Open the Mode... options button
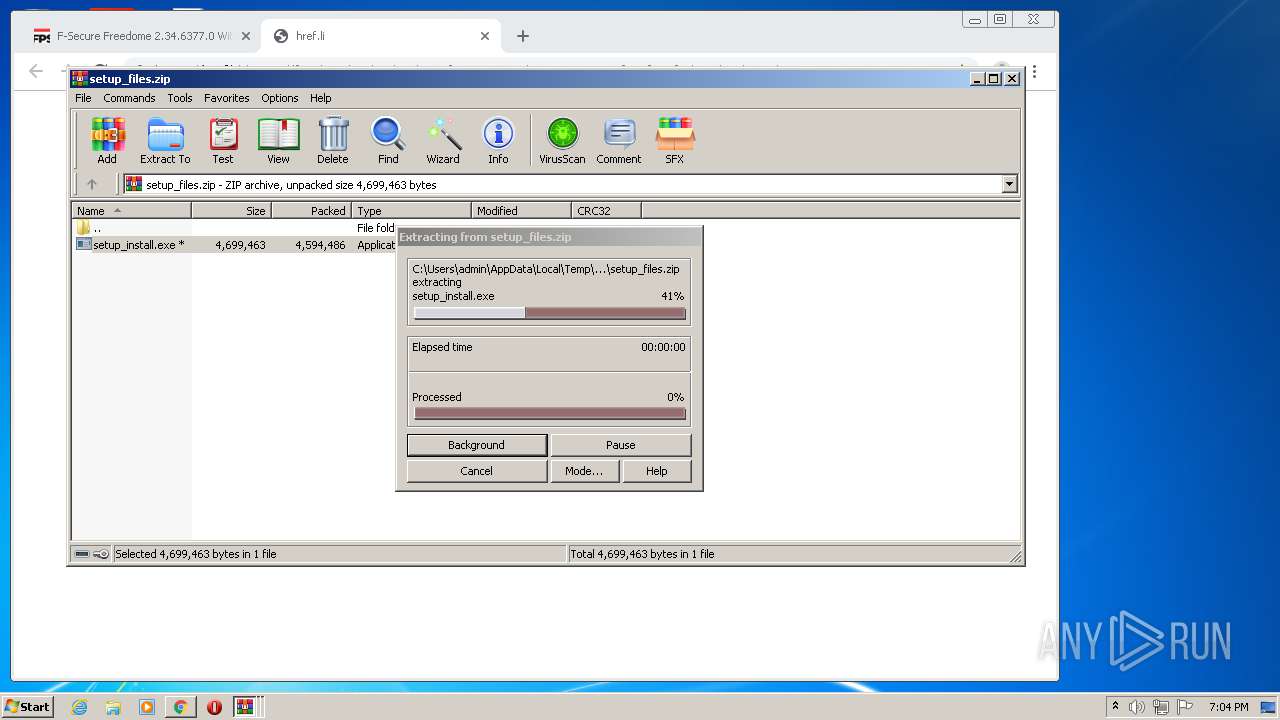The image size is (1280, 720). 584,471
